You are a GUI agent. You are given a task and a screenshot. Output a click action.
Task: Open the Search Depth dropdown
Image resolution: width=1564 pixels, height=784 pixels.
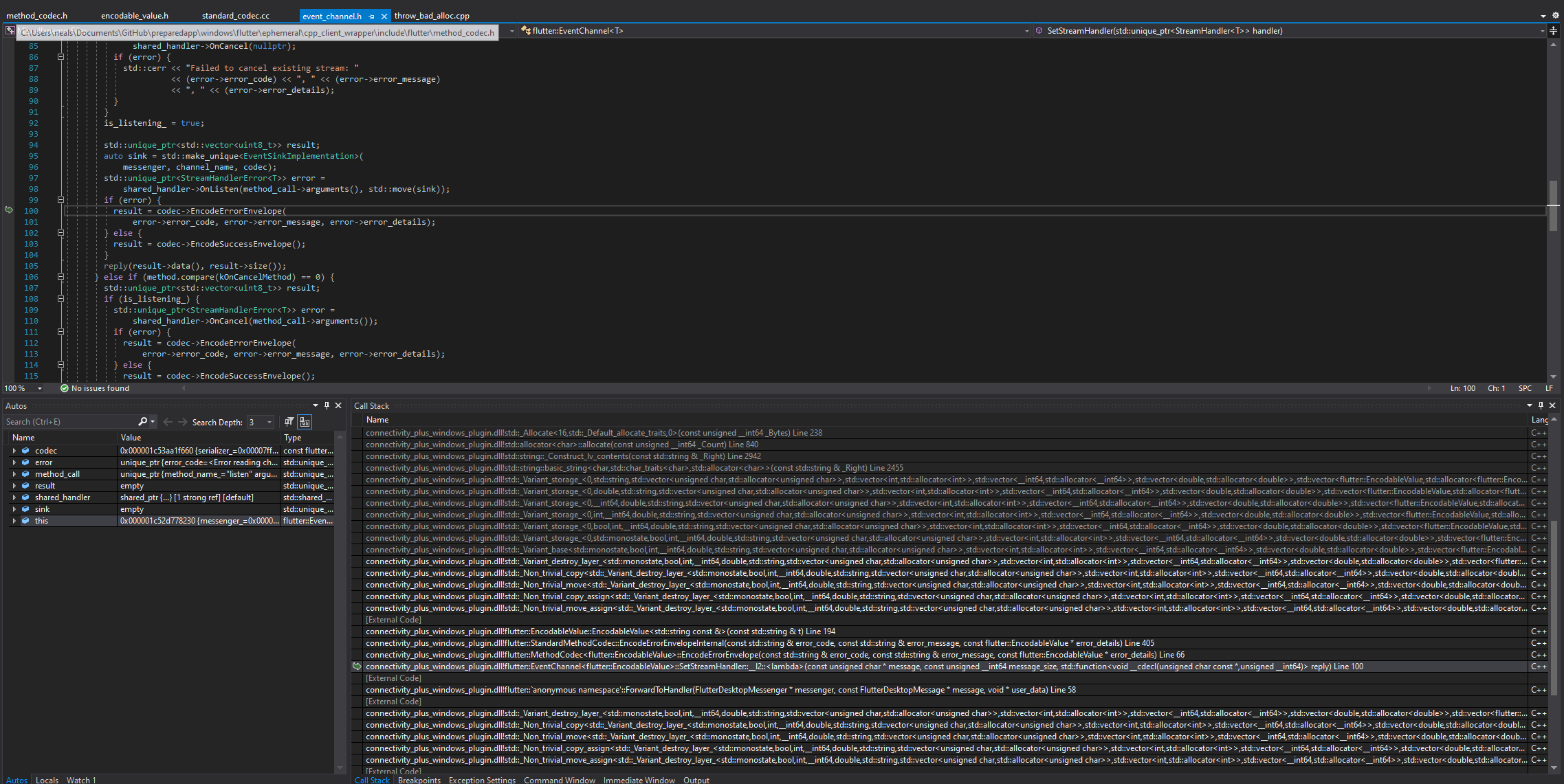[x=268, y=421]
